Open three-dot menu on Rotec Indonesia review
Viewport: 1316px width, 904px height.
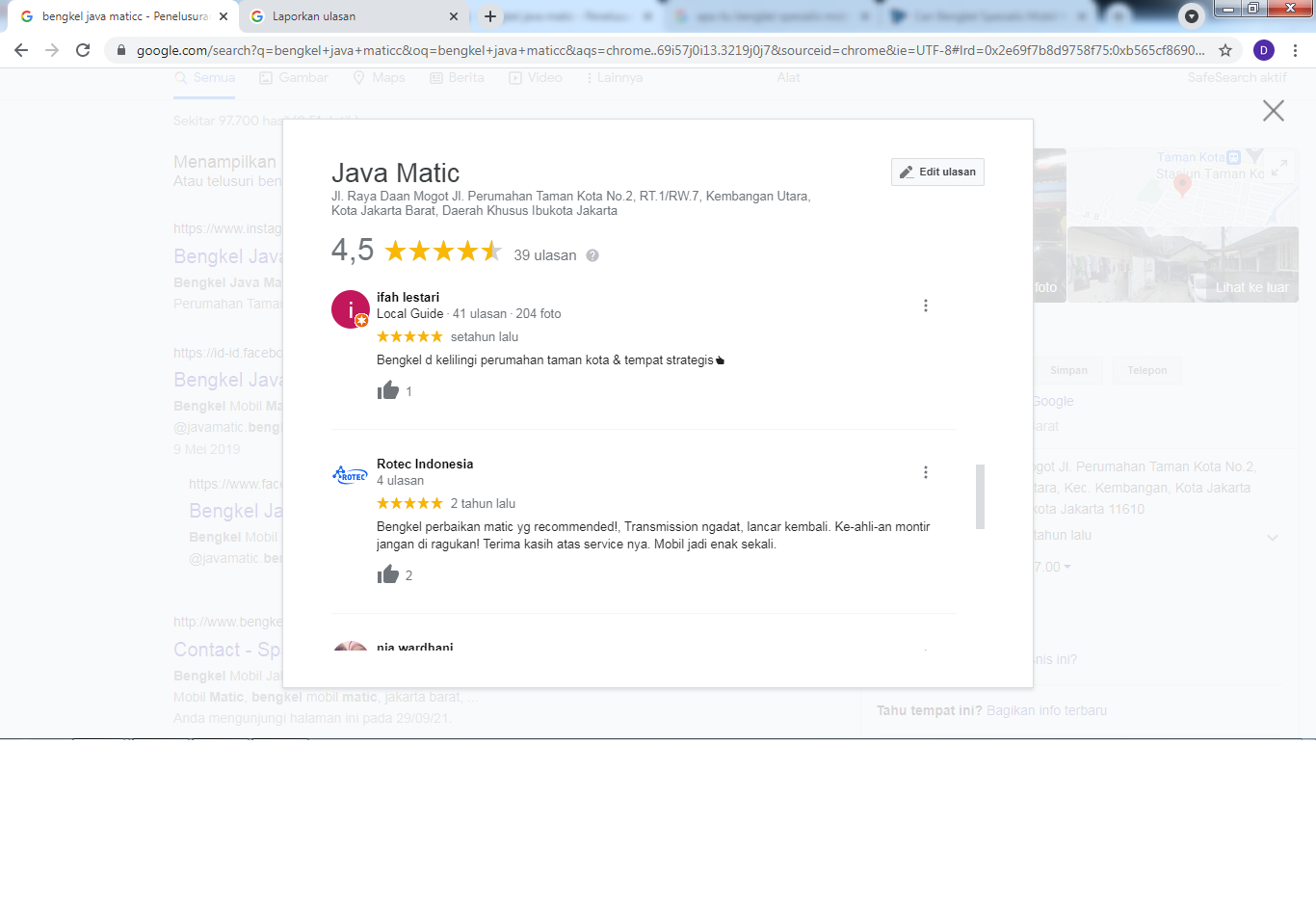[925, 472]
